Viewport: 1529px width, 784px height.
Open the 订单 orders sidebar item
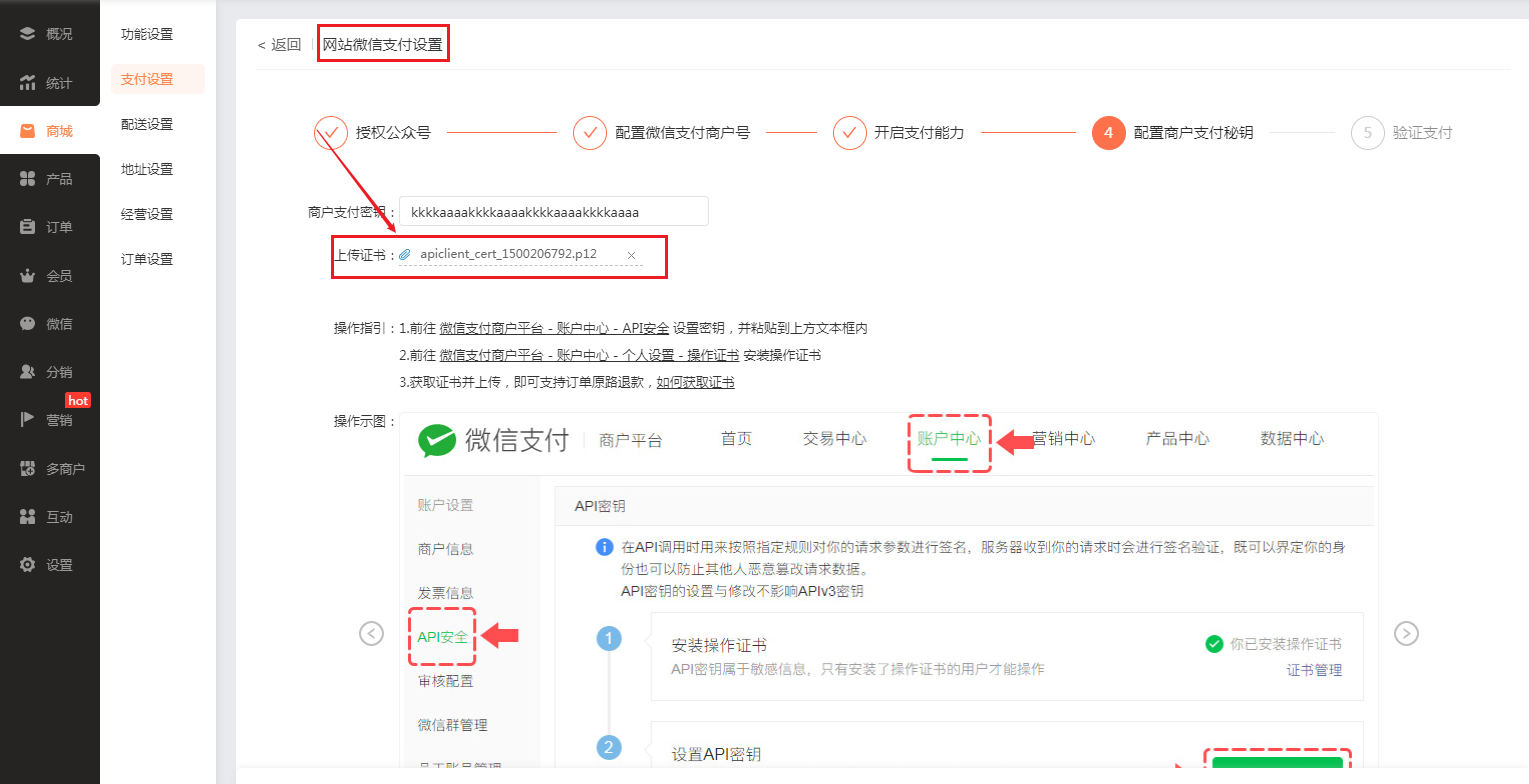click(x=50, y=227)
